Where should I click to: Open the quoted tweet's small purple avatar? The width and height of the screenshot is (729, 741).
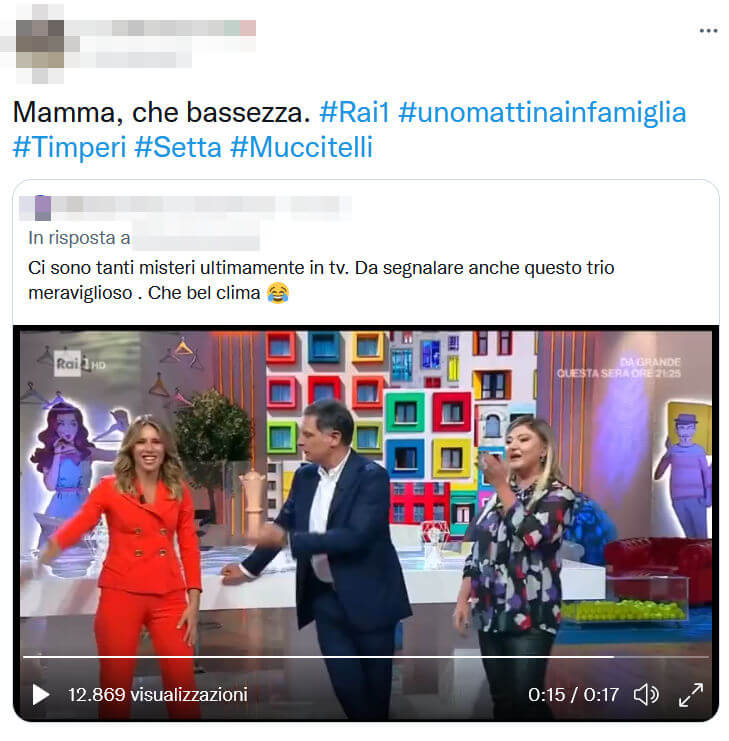[x=43, y=208]
